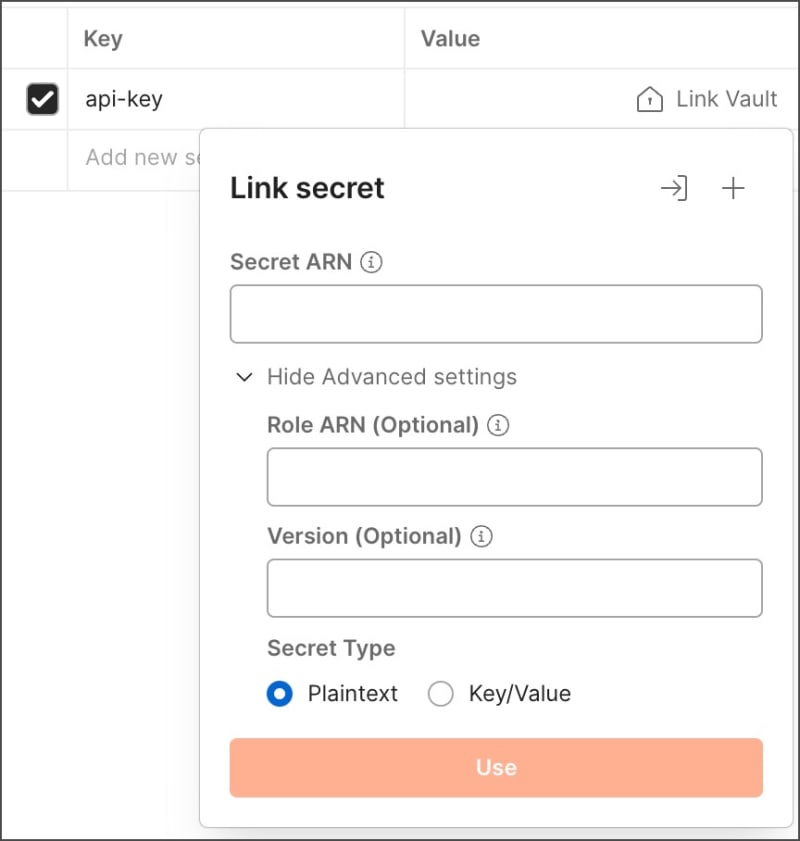This screenshot has width=800, height=841.
Task: Click the Link Vault text link
Action: (725, 99)
